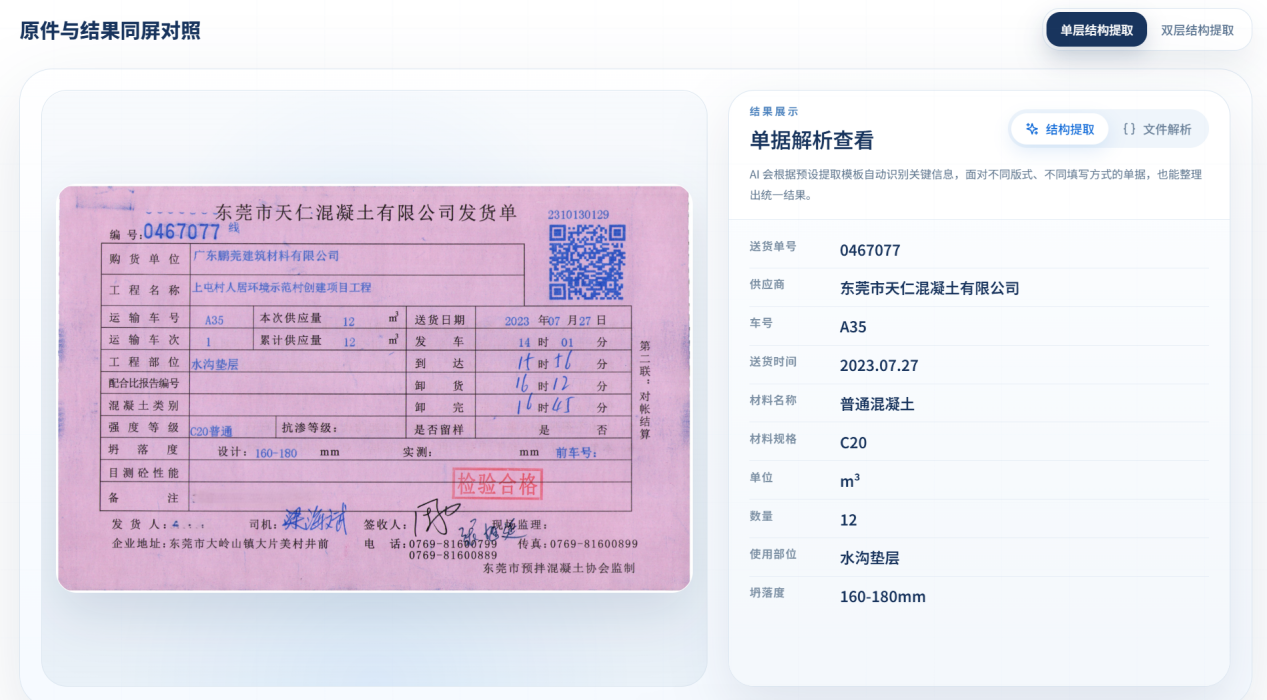1267x700 pixels.
Task: Select the 数量 value 12
Action: click(x=848, y=520)
